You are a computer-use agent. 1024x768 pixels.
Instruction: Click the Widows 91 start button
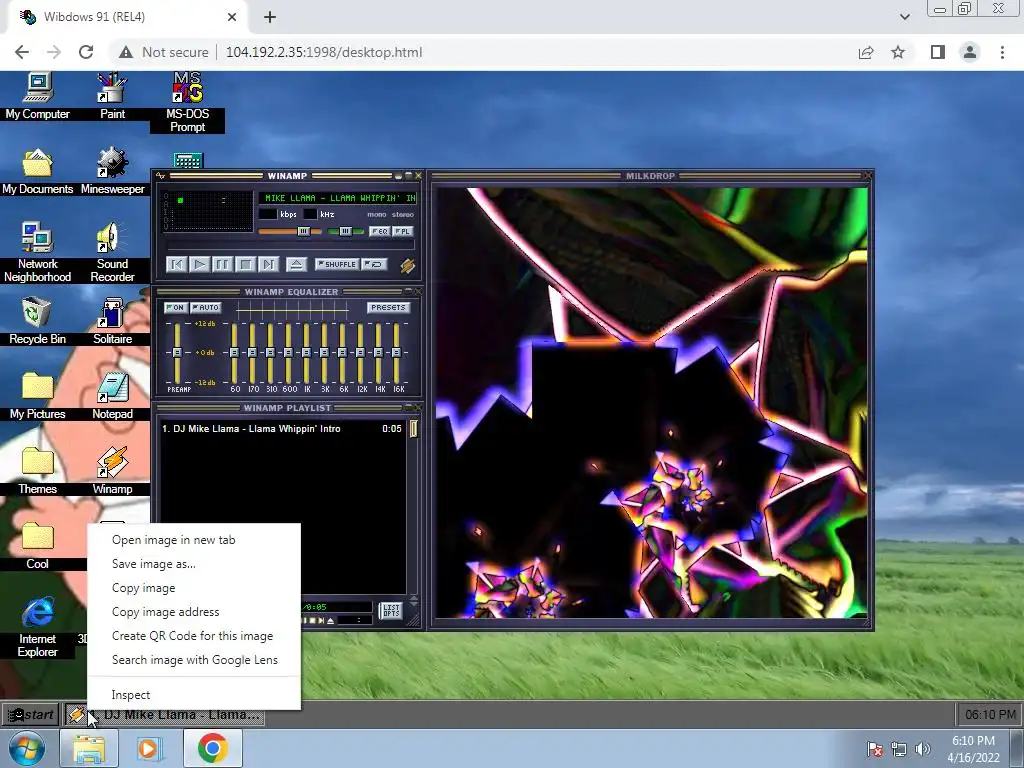point(31,714)
